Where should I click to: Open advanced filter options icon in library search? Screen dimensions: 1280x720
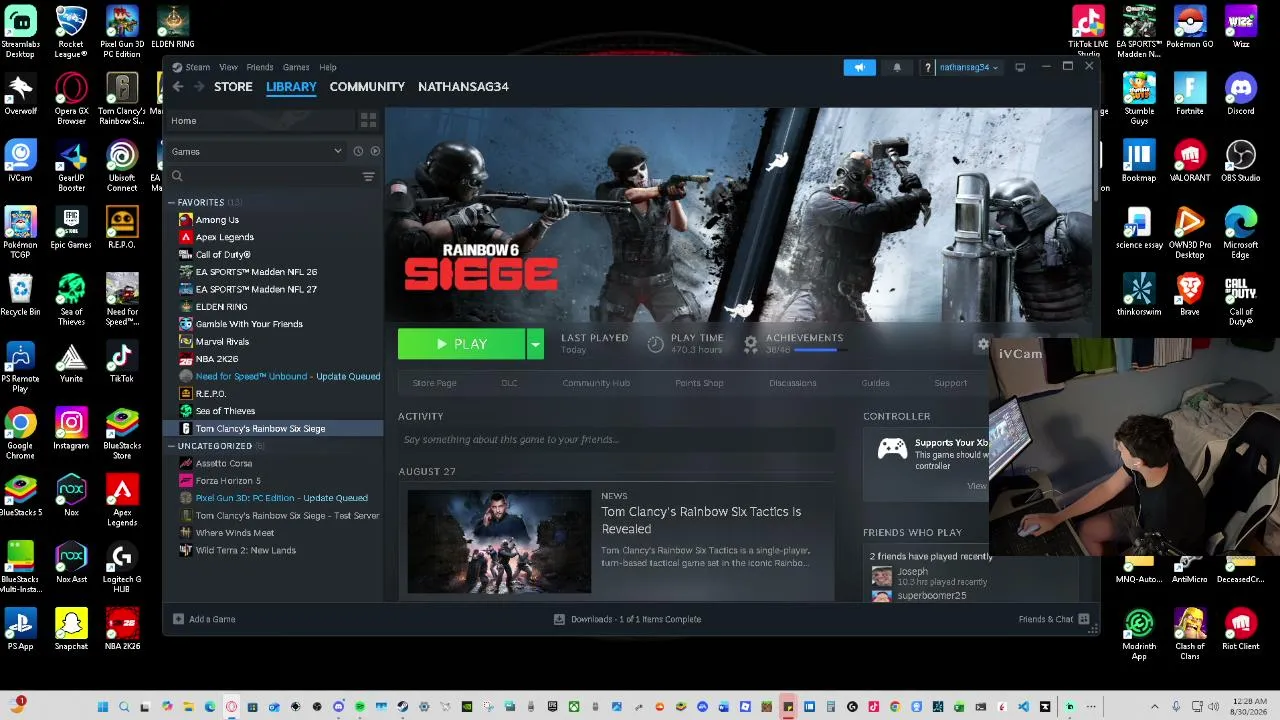coord(368,177)
